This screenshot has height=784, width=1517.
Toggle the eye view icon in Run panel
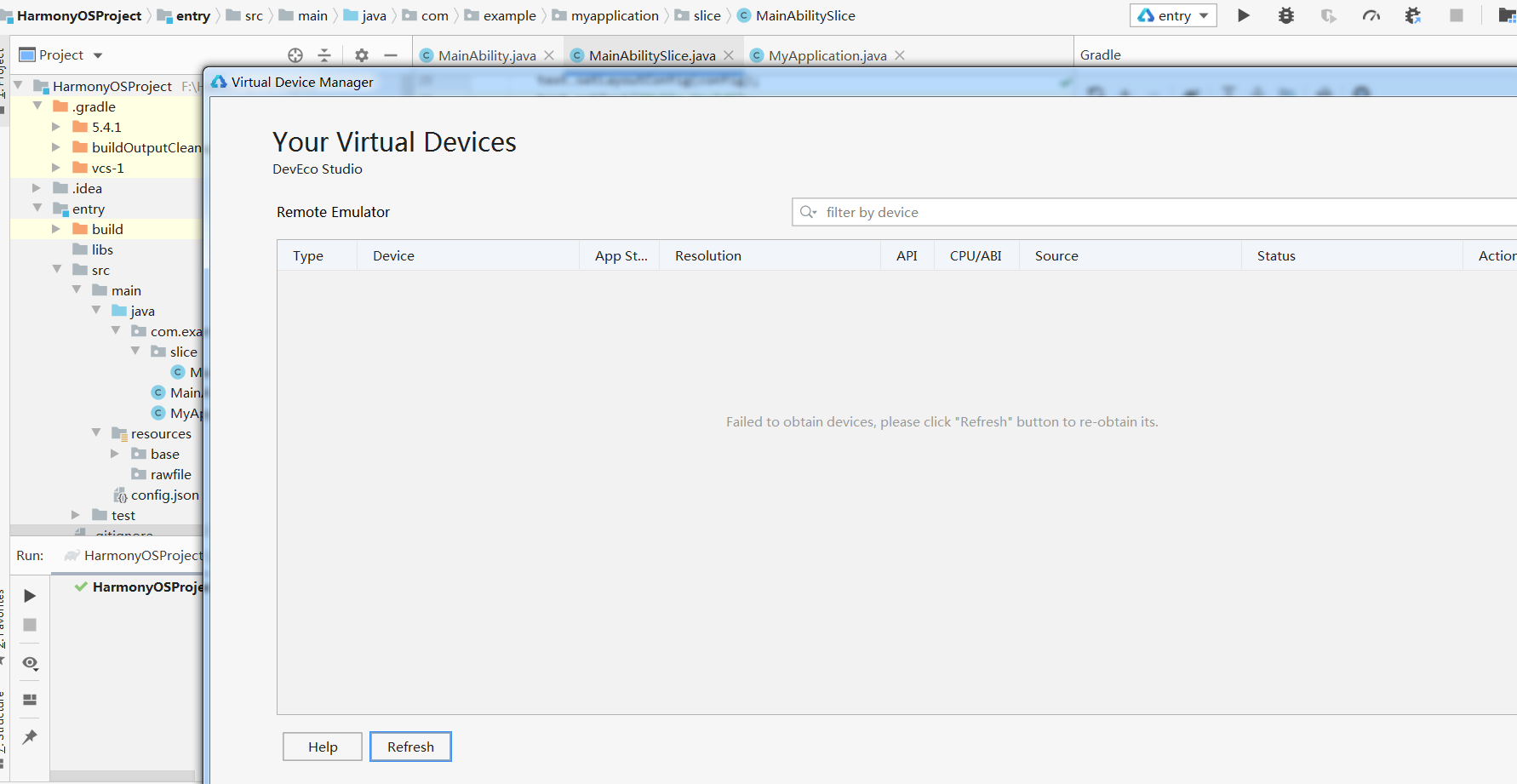(30, 663)
